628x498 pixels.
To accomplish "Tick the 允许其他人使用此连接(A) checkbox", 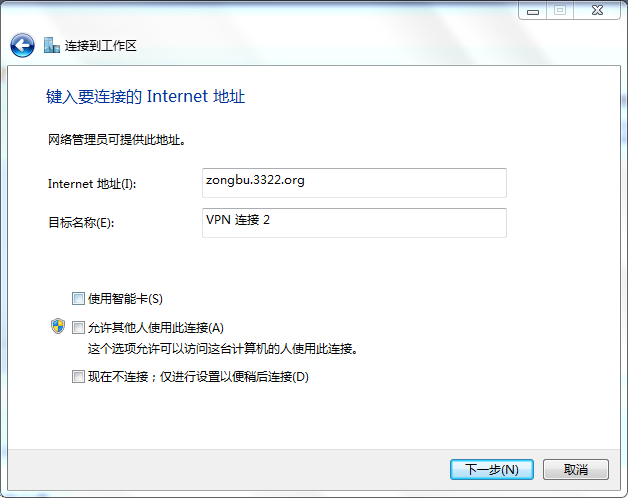I will click(x=78, y=328).
